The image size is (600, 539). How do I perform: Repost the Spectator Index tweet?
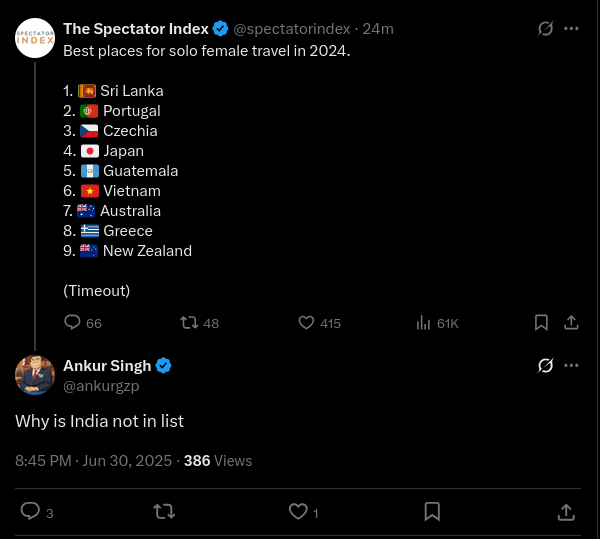point(199,323)
